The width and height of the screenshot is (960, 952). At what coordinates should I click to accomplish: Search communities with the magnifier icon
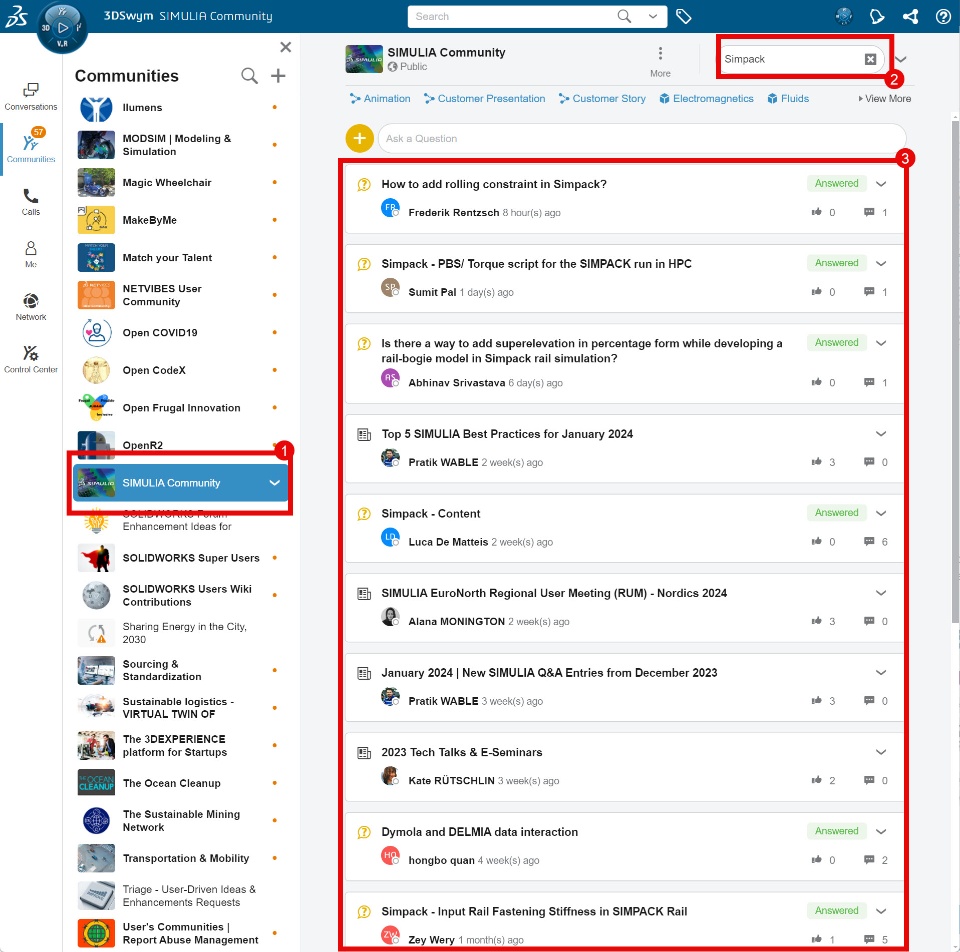click(249, 76)
